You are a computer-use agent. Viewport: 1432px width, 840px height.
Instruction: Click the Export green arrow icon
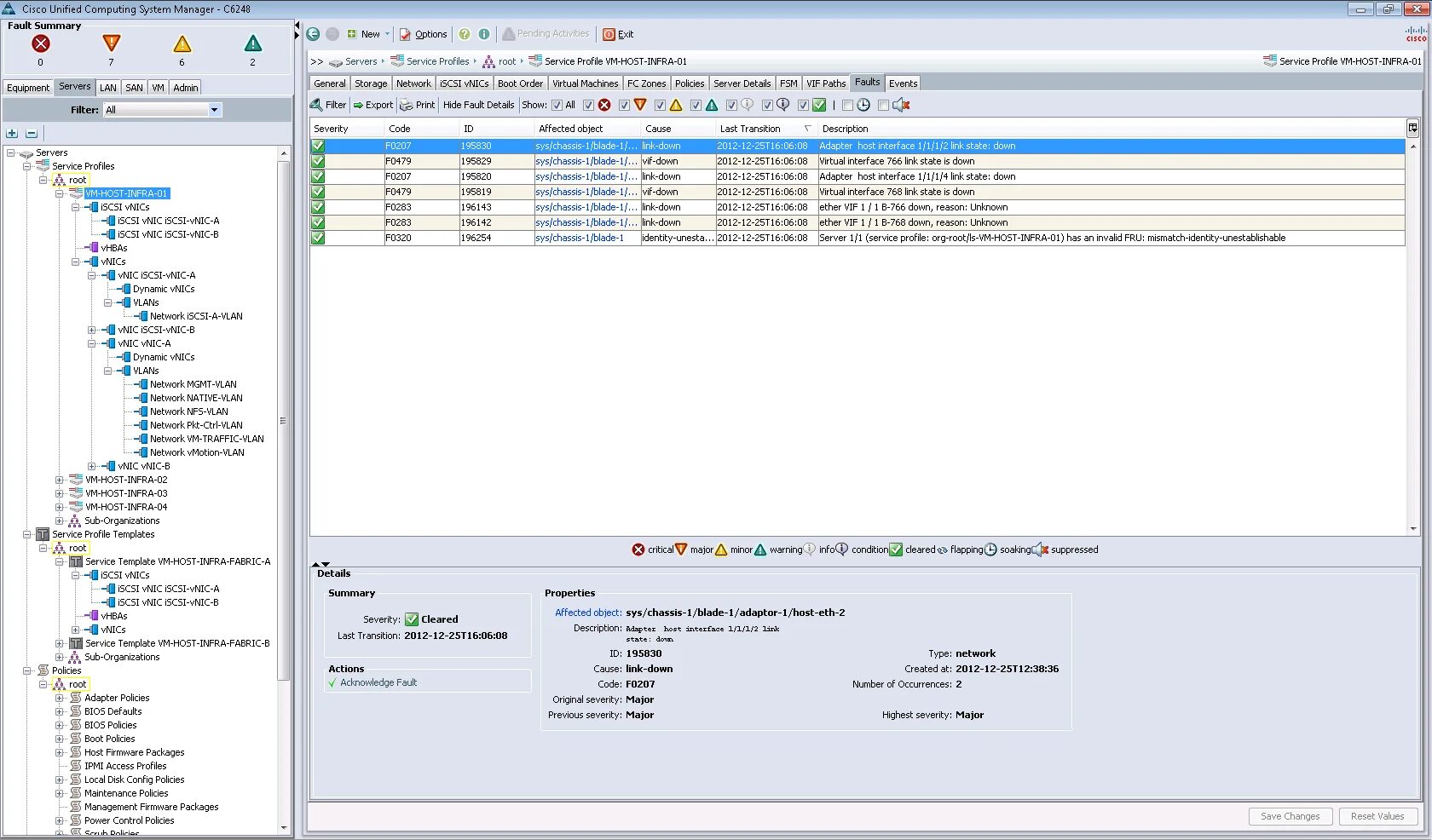click(359, 105)
